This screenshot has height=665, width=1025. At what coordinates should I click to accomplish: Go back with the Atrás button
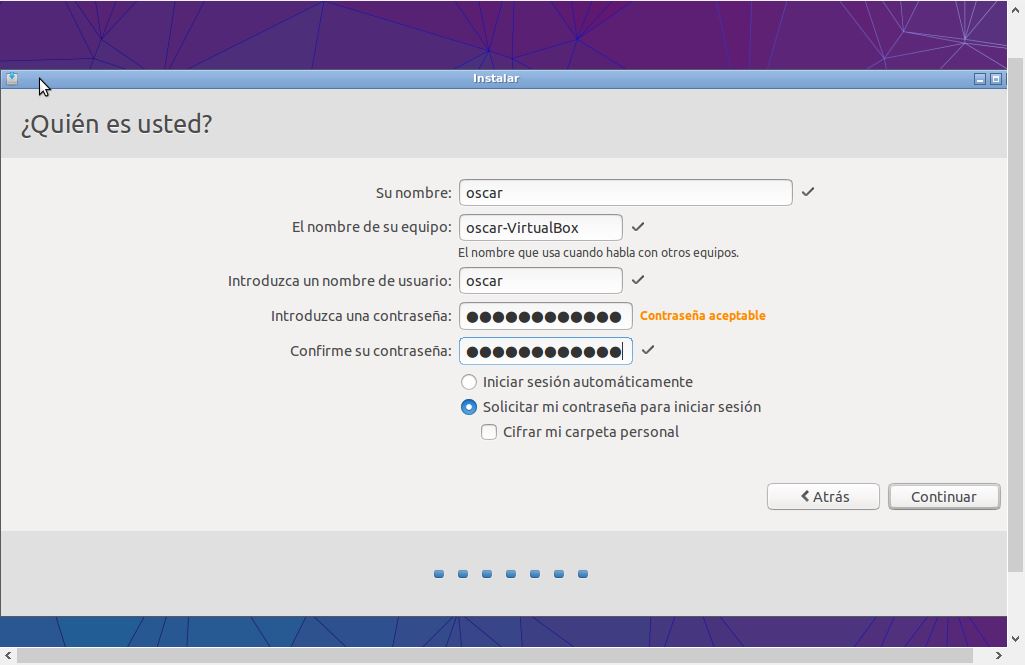[823, 497]
